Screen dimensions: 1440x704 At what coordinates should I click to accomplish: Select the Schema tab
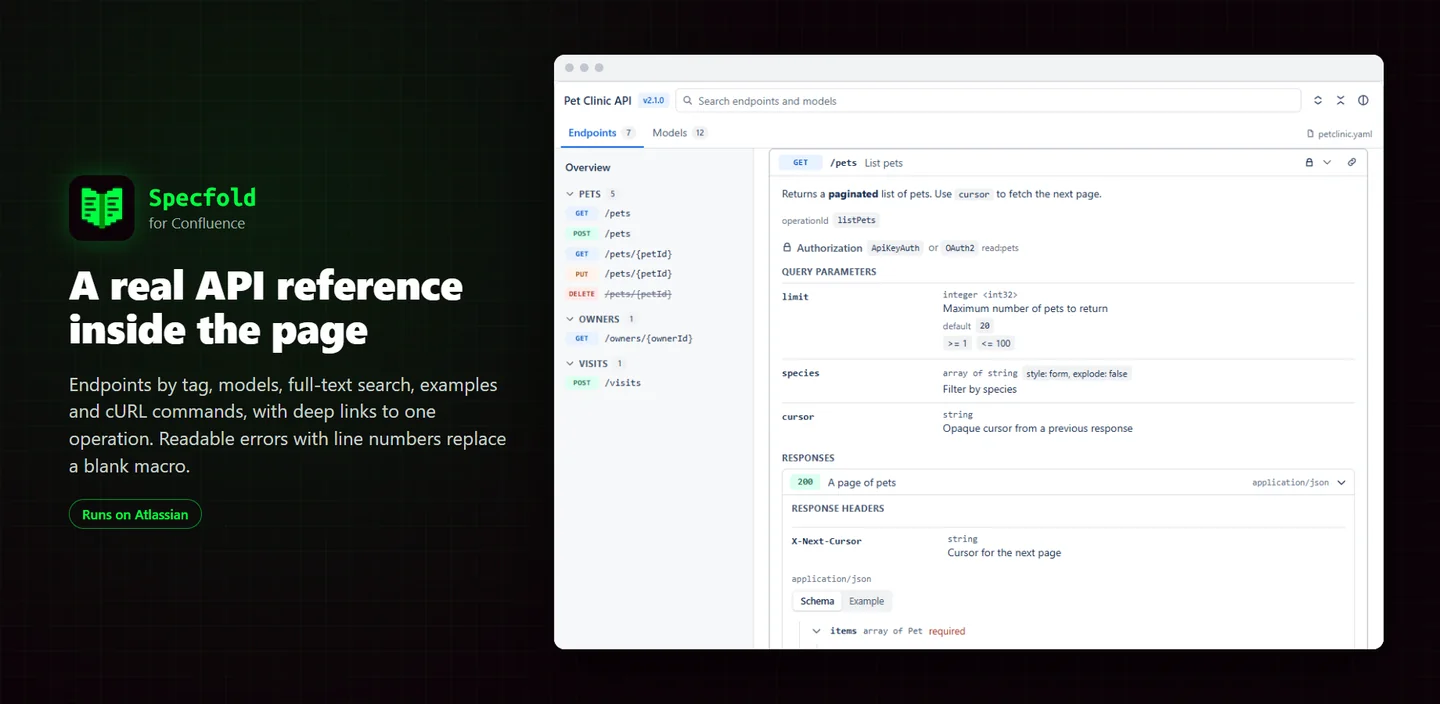(817, 601)
